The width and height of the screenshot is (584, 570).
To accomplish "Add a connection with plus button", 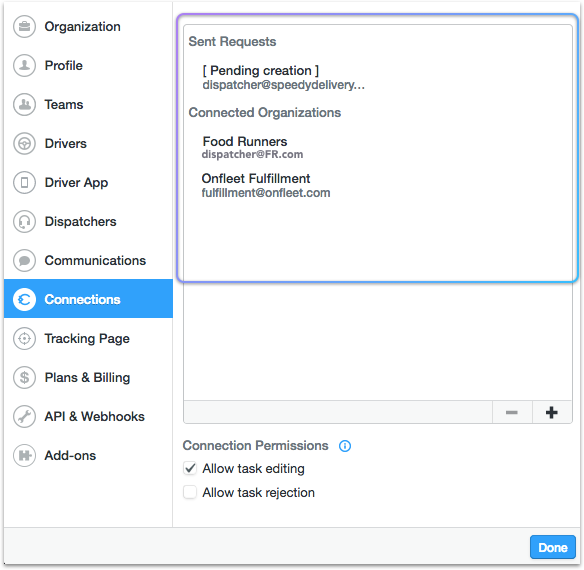I will [x=552, y=412].
